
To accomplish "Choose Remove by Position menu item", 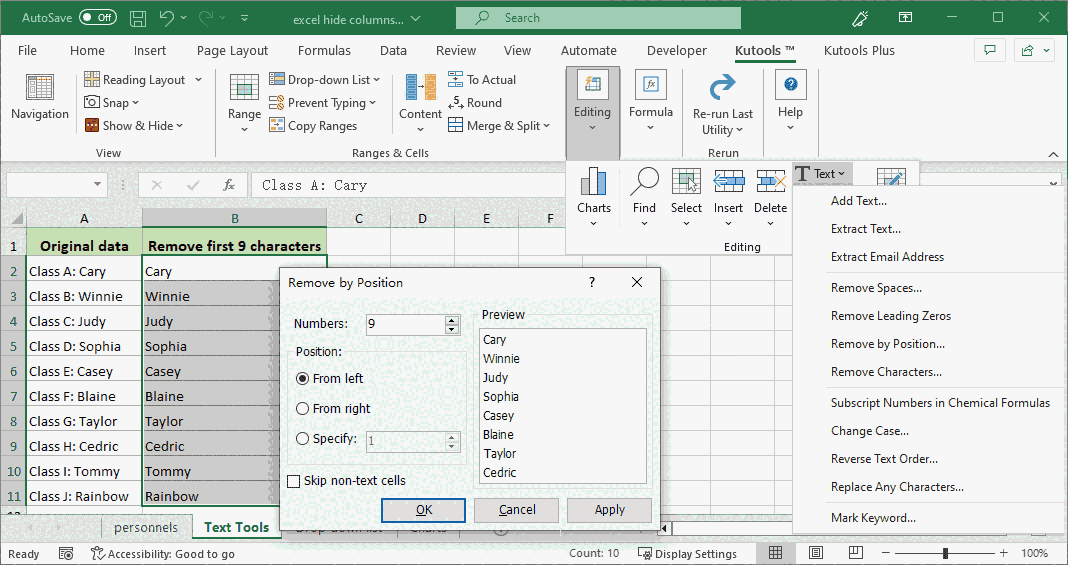I will (888, 344).
